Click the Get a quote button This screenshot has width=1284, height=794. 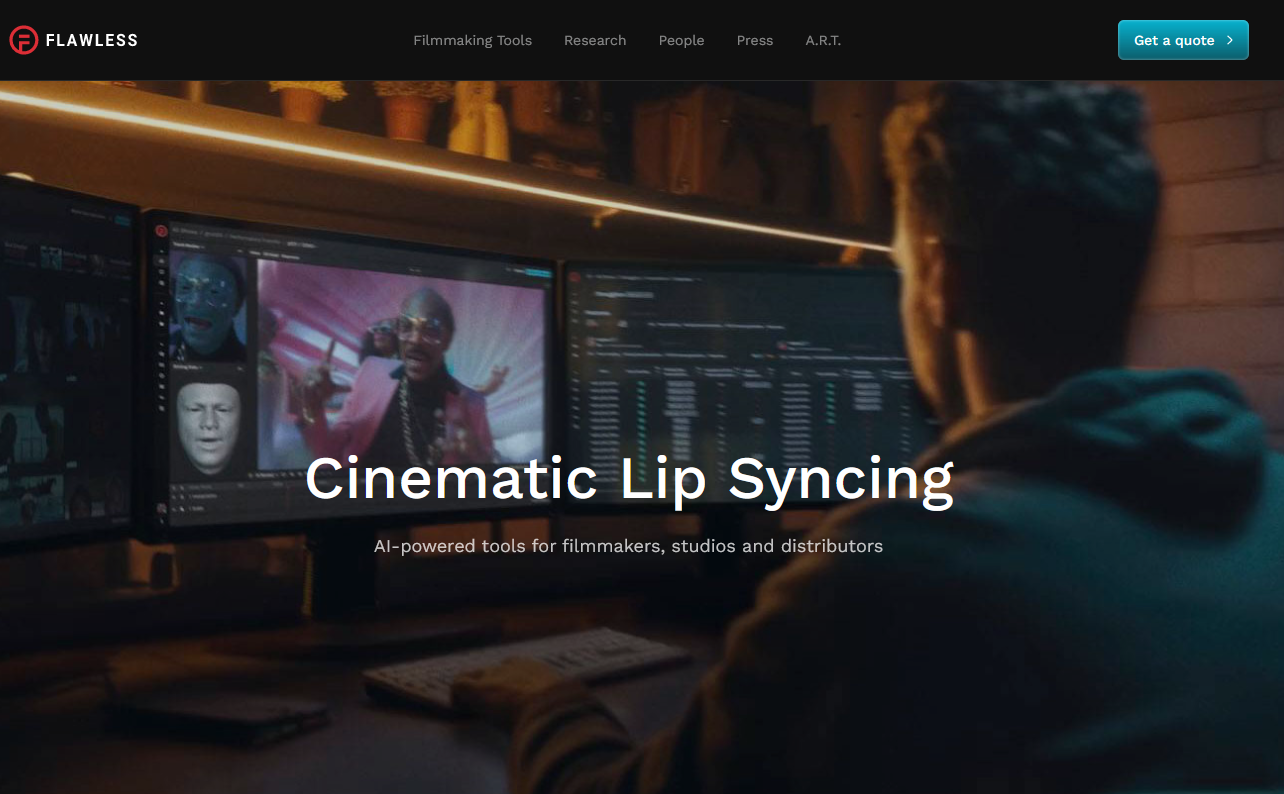coord(1183,40)
